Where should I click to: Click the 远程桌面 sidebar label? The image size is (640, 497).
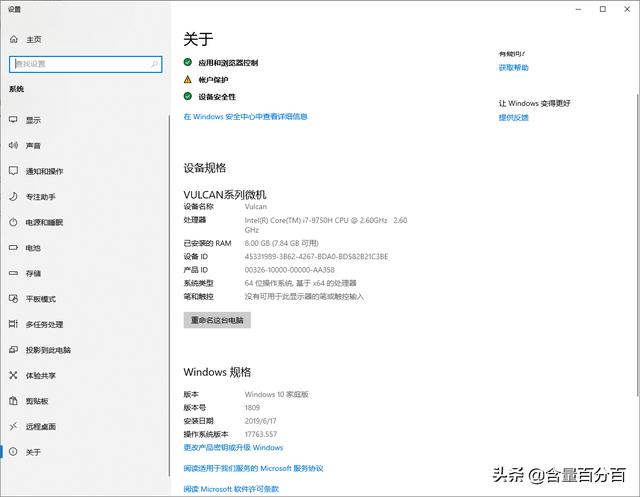[x=40, y=427]
